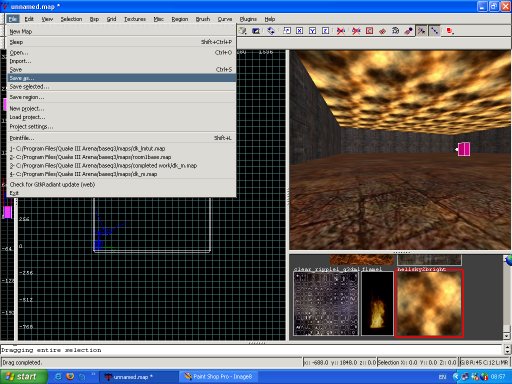Image resolution: width=512 pixels, height=384 pixels.
Task: Click Check for GtkRadiant update (web)
Action: tap(121, 185)
